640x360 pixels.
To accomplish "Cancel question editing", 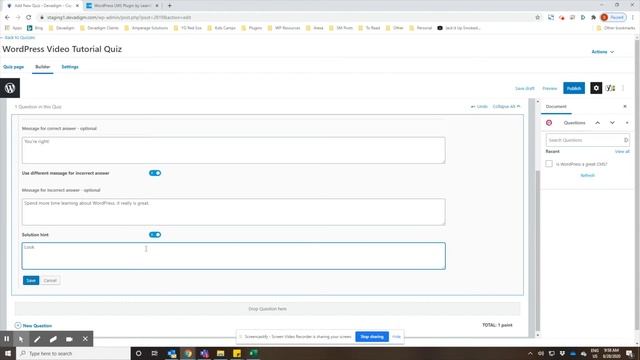I will [x=50, y=280].
